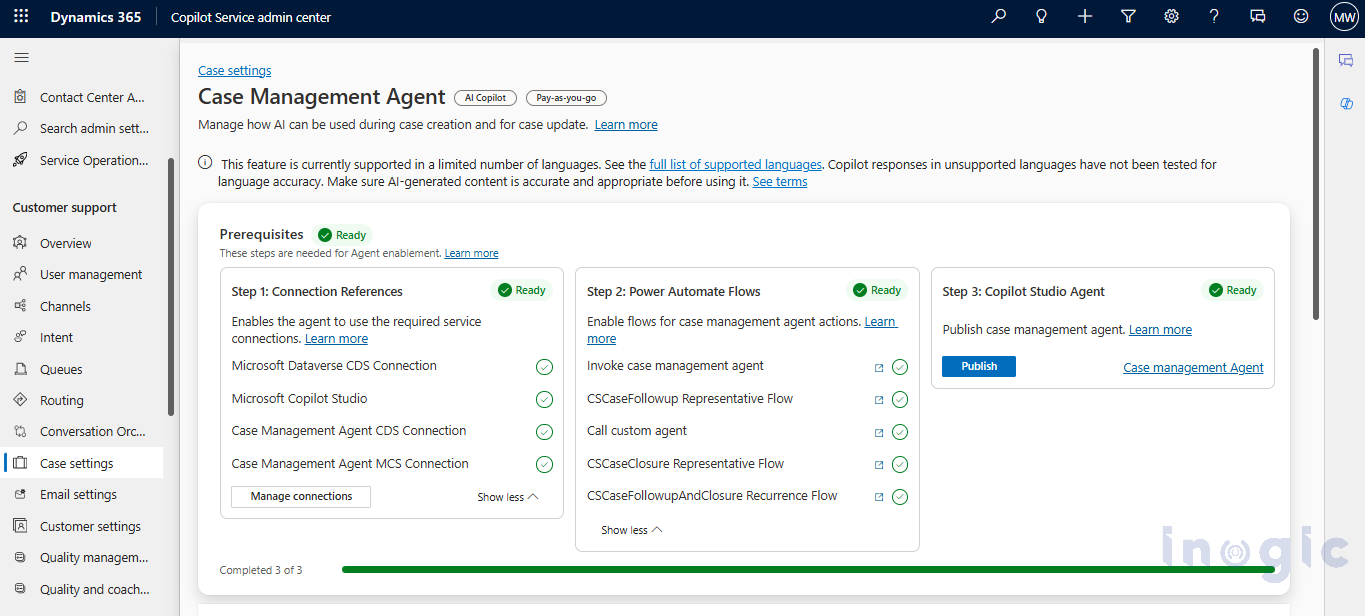Click the info icon beside language notice
1365x616 pixels.
pyautogui.click(x=205, y=163)
